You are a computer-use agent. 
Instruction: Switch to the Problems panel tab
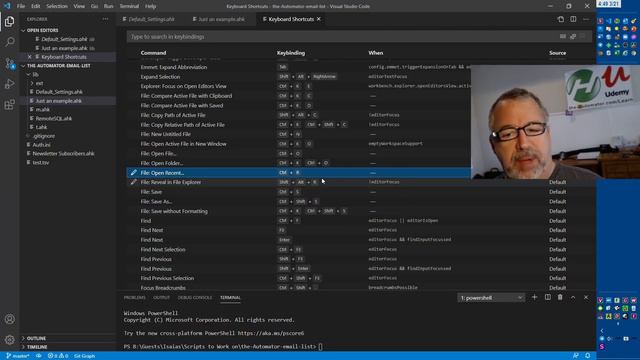(135, 298)
